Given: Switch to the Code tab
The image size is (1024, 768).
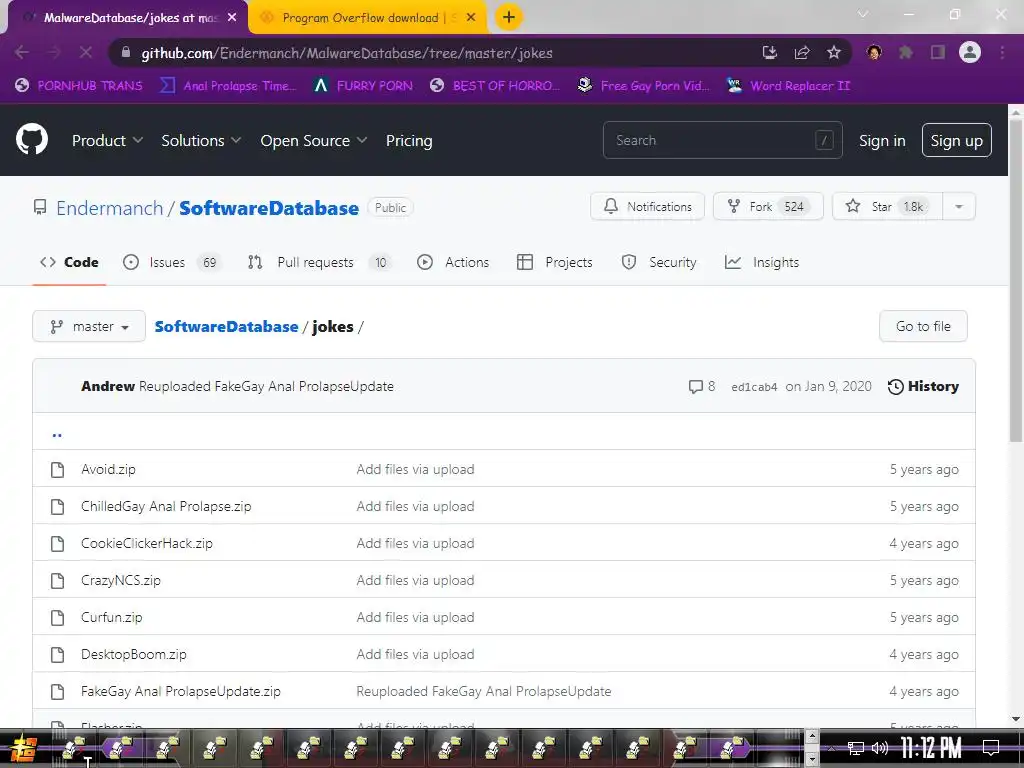Looking at the screenshot, I should pos(69,262).
